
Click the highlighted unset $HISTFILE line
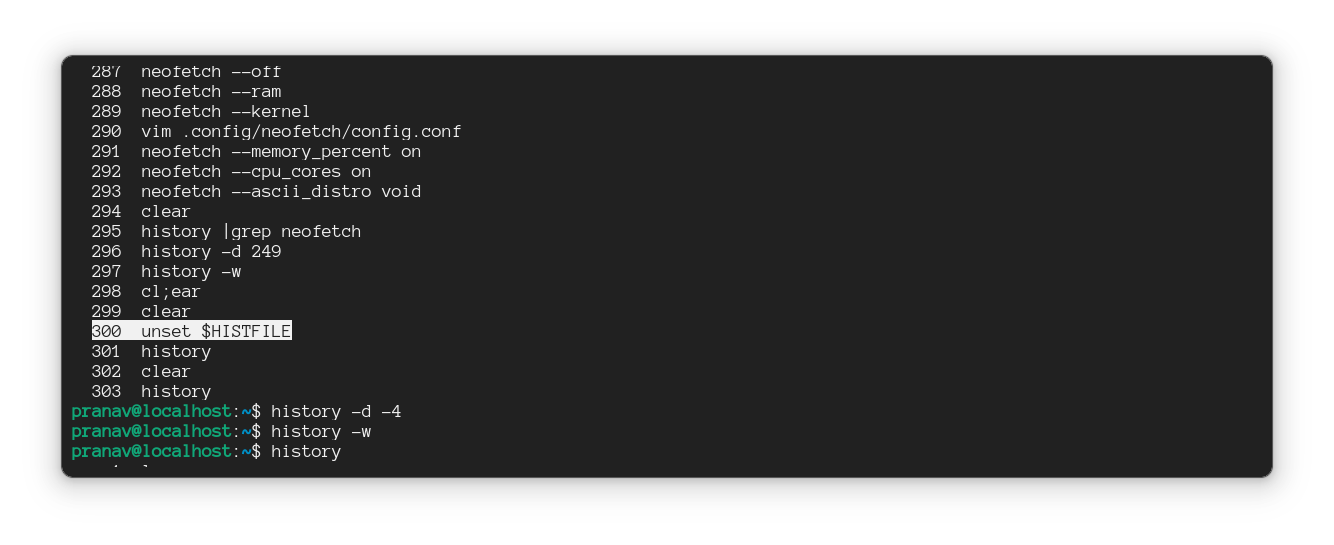point(191,331)
